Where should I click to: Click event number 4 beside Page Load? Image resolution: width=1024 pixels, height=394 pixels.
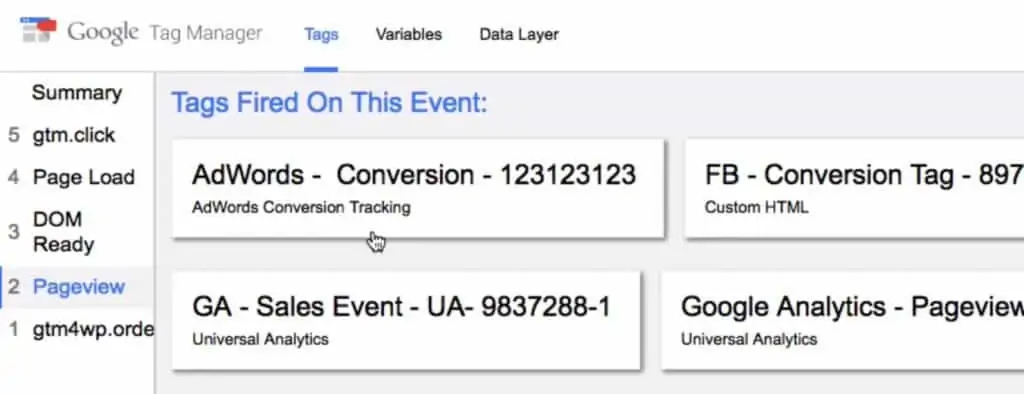[x=14, y=177]
